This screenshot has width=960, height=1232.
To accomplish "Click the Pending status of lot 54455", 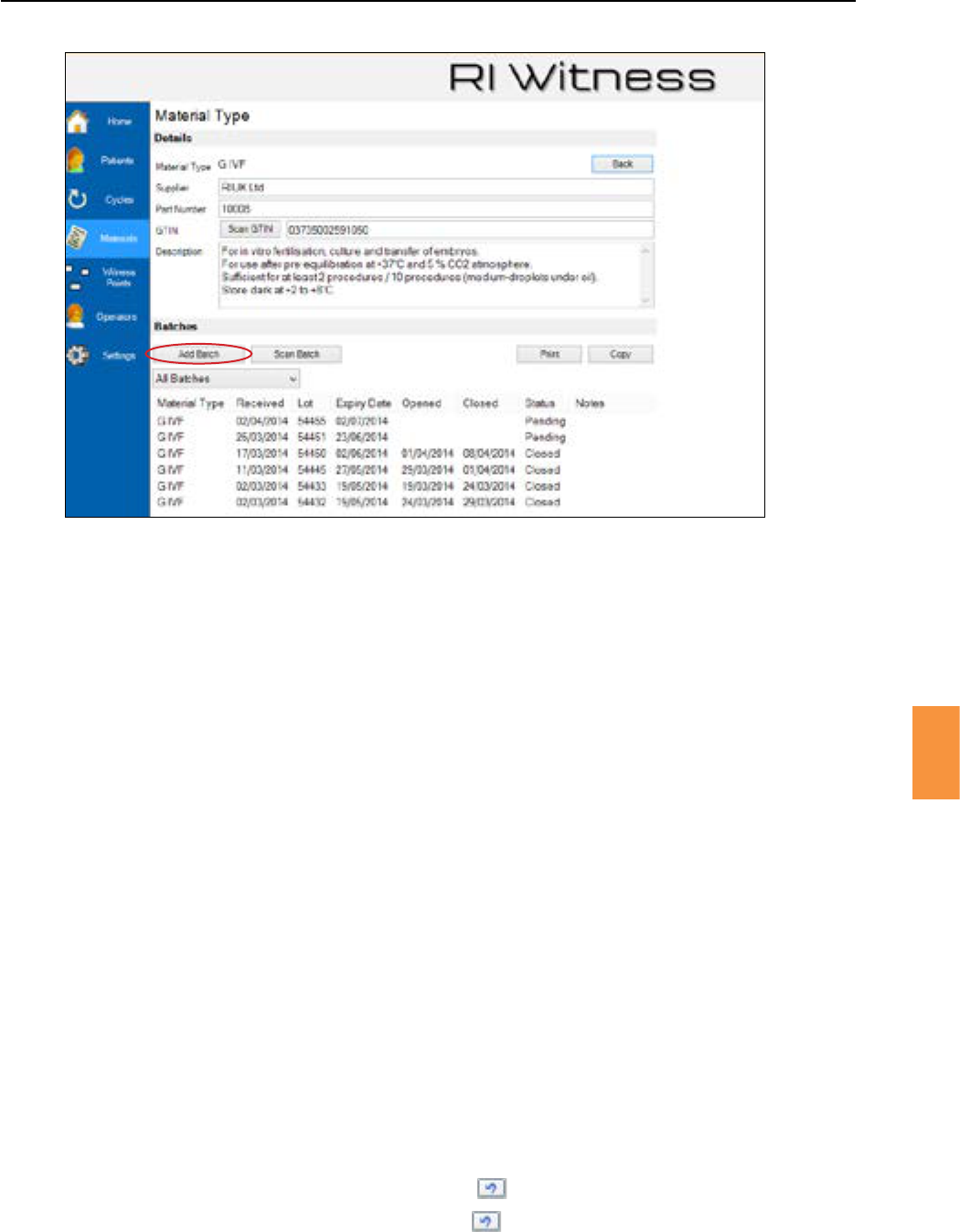I will [x=545, y=422].
